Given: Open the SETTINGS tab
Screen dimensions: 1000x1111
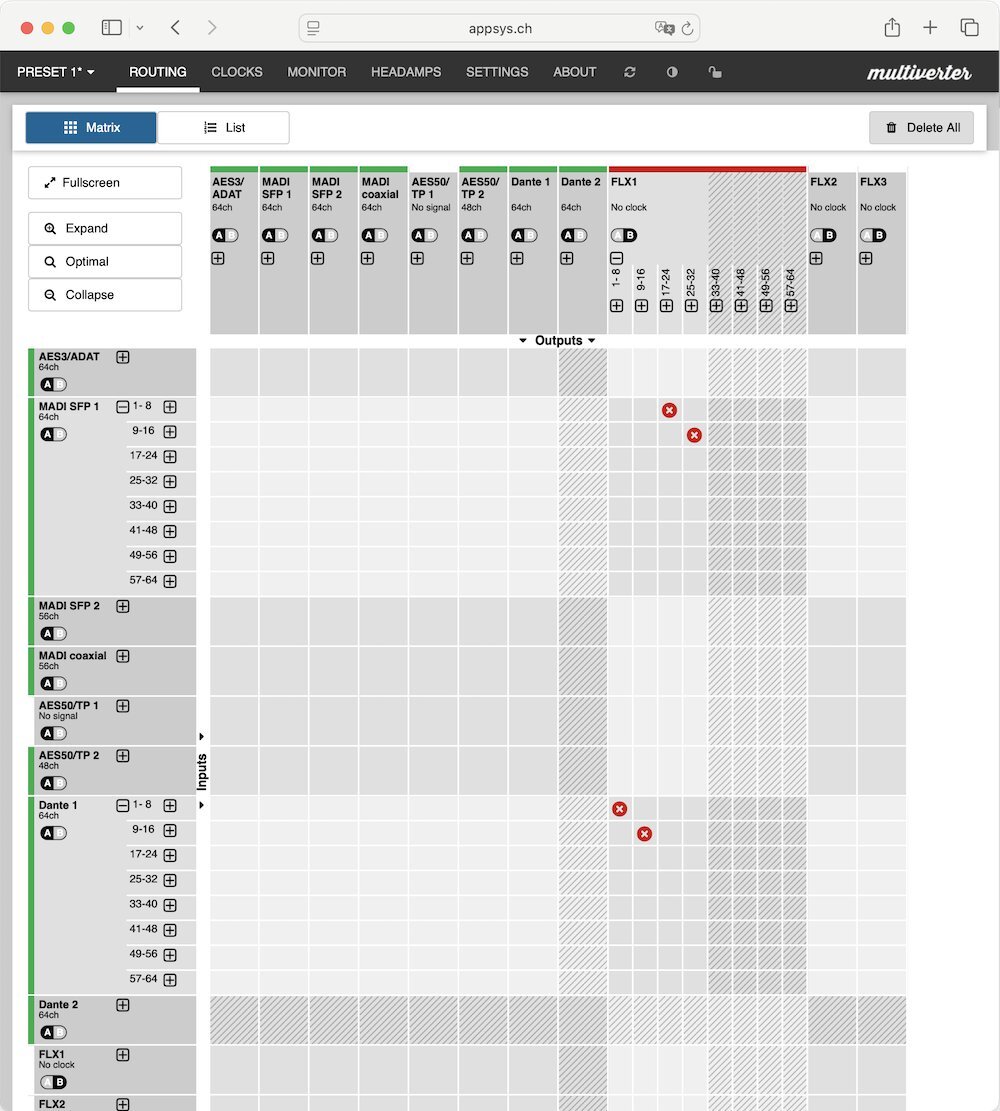Looking at the screenshot, I should tap(497, 72).
